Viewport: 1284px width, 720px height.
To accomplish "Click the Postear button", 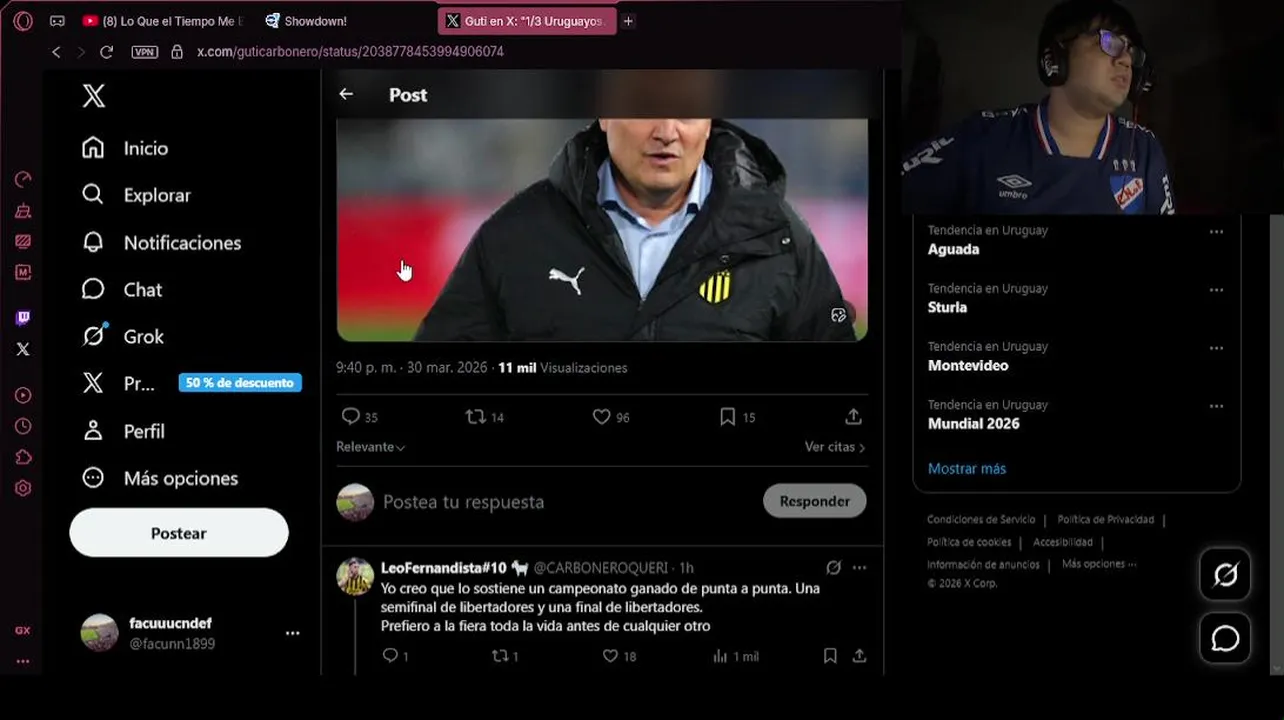I will tap(179, 533).
